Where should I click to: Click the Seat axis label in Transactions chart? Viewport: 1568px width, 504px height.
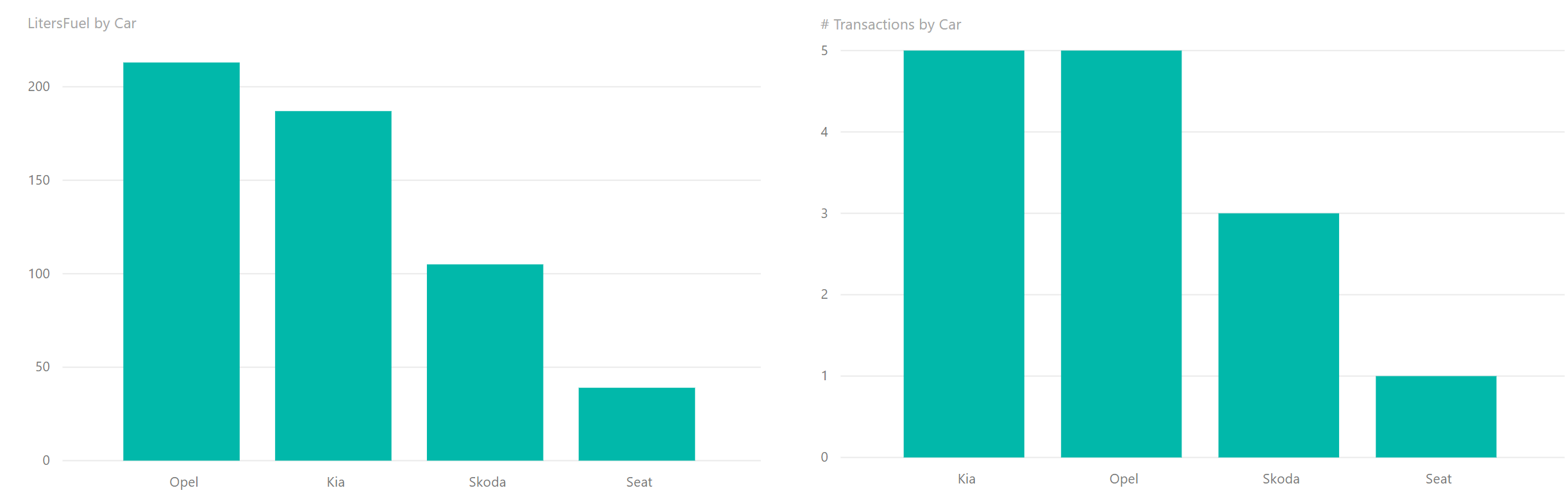[1438, 479]
